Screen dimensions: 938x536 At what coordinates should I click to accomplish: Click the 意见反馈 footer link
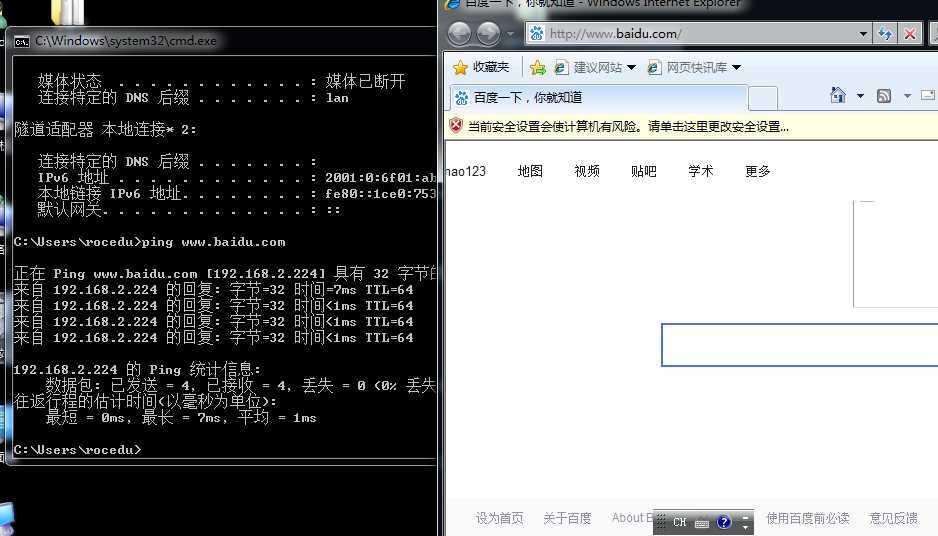893,518
